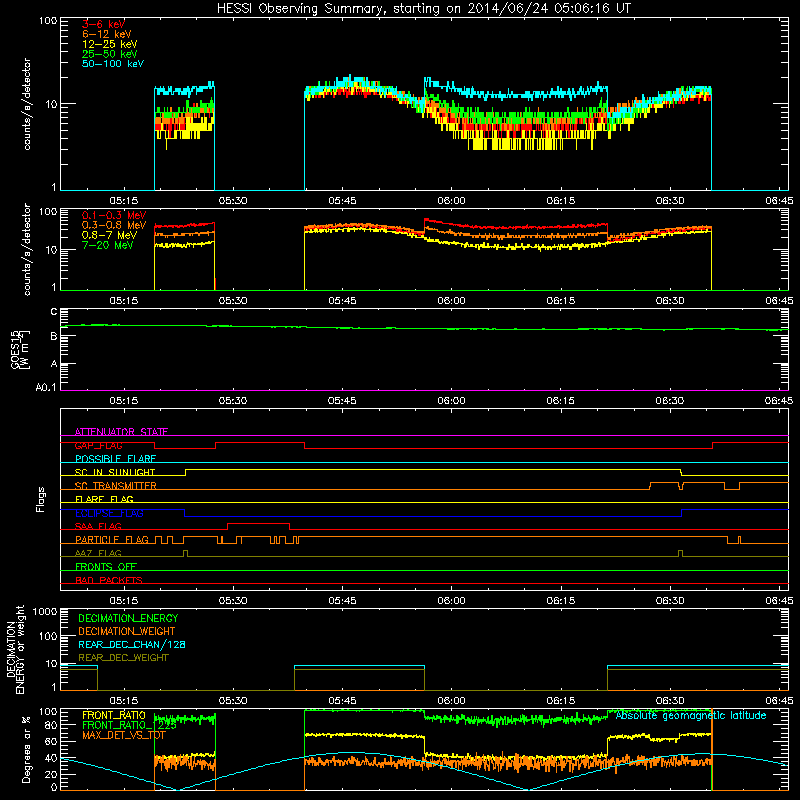
Task: Click the DECIMATION_WEIGHT legend label
Action: 127,631
